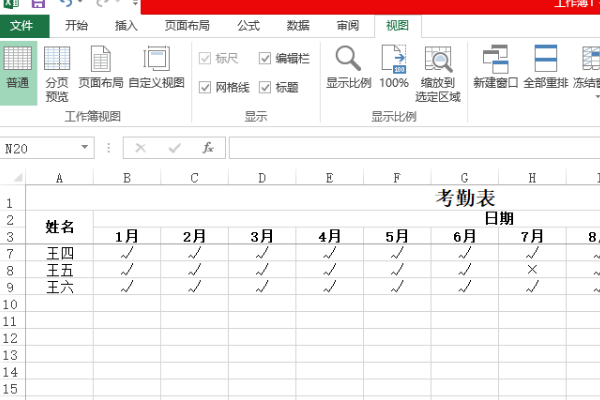Open the Zoom (显示比例) magnifier dialog
600x400 pixels.
point(348,67)
